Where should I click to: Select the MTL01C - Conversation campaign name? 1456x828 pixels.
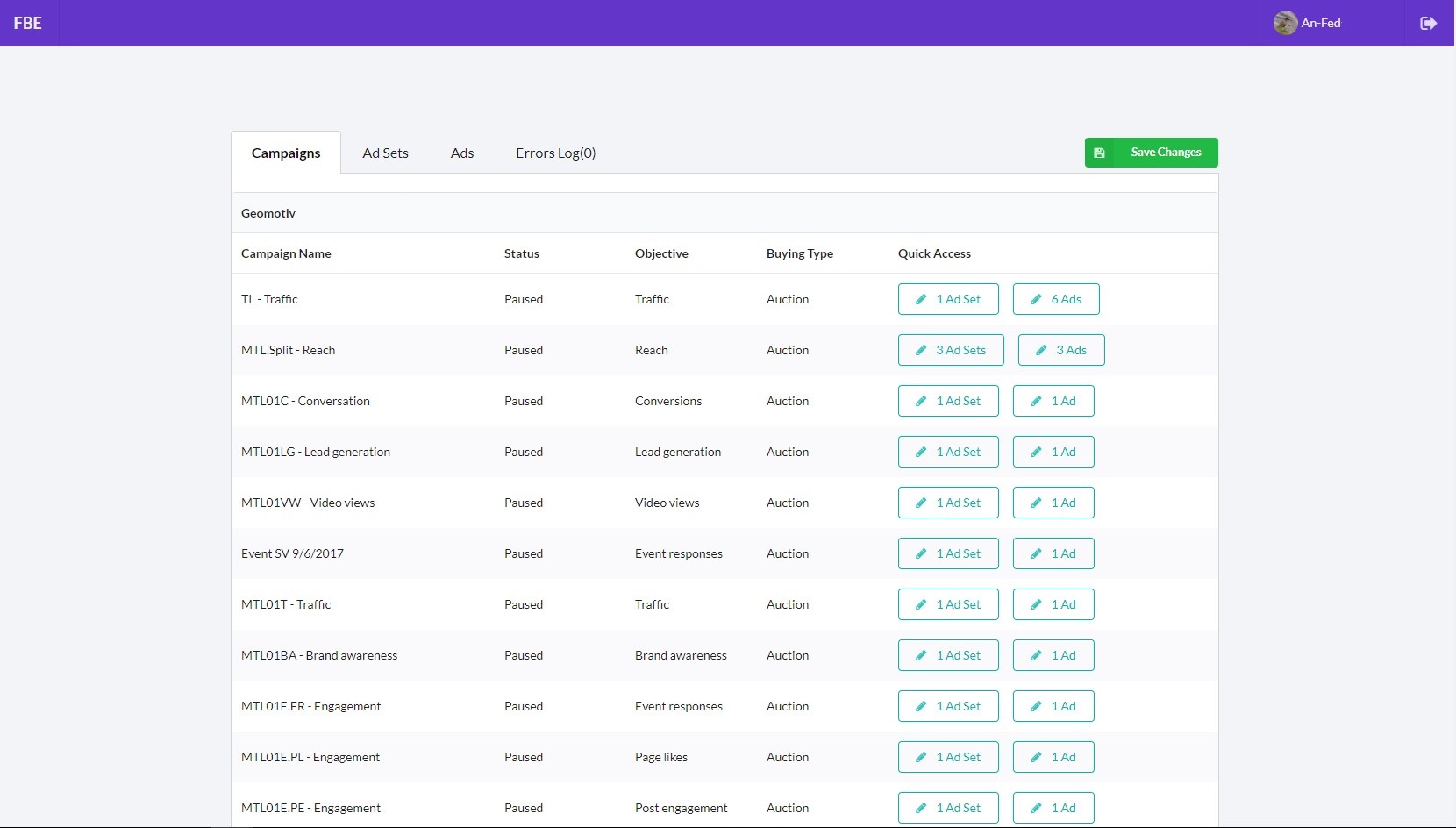click(305, 401)
